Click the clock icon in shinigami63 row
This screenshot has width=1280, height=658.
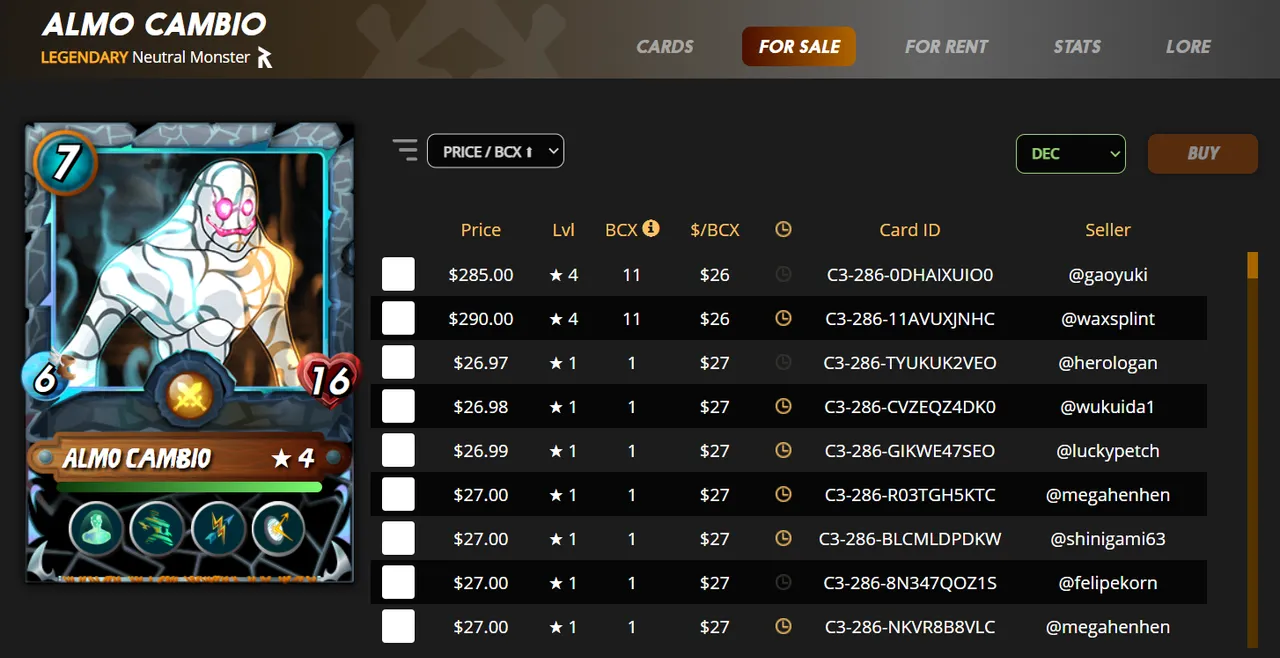(783, 538)
